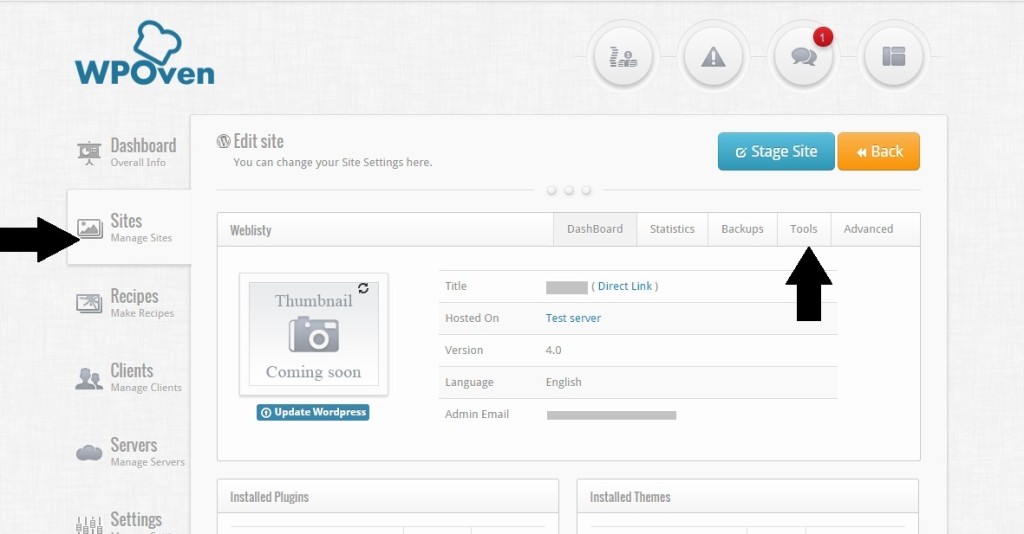The width and height of the screenshot is (1024, 534).
Task: Open the Backups tab
Action: point(743,229)
